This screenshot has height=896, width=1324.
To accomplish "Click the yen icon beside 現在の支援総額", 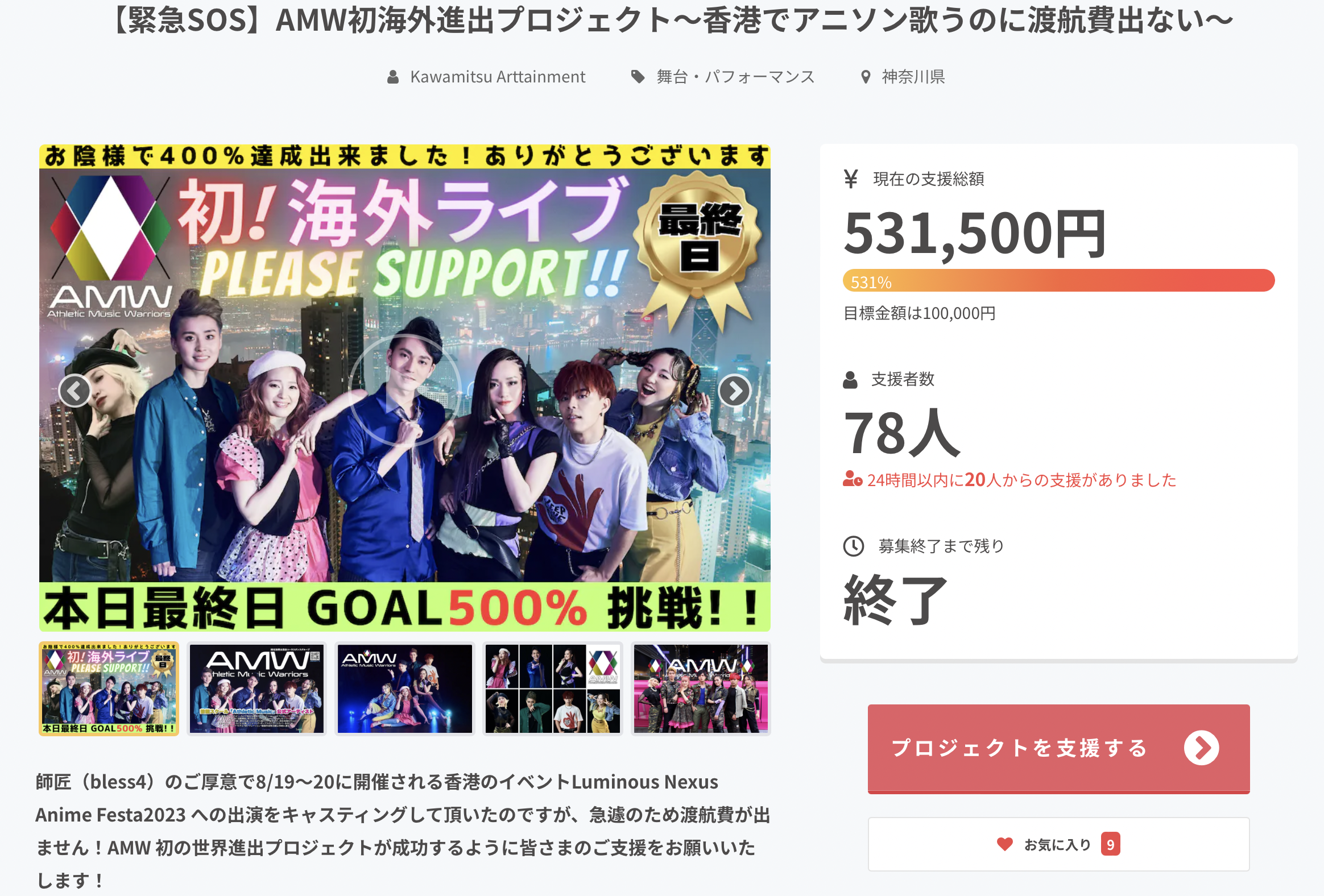I will (851, 179).
